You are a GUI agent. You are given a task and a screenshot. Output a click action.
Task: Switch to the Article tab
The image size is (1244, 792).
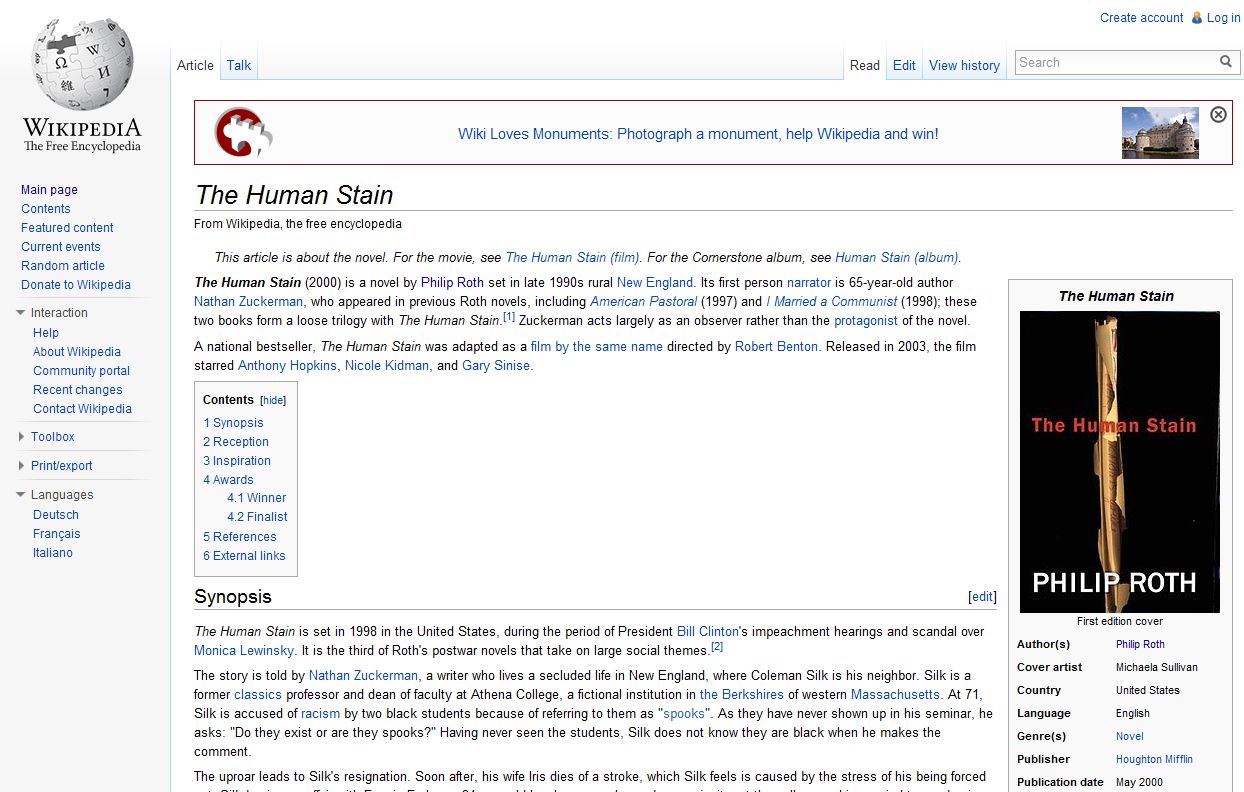pos(195,65)
